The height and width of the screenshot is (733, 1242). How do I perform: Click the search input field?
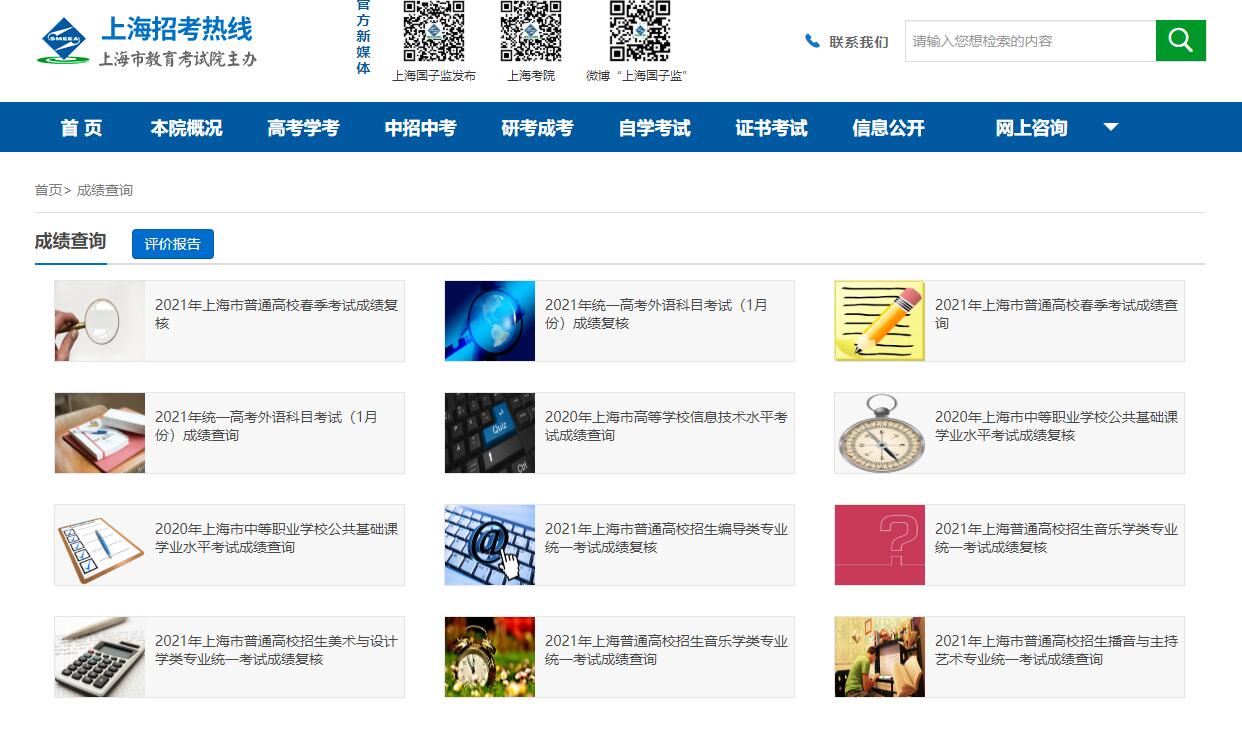[1030, 41]
